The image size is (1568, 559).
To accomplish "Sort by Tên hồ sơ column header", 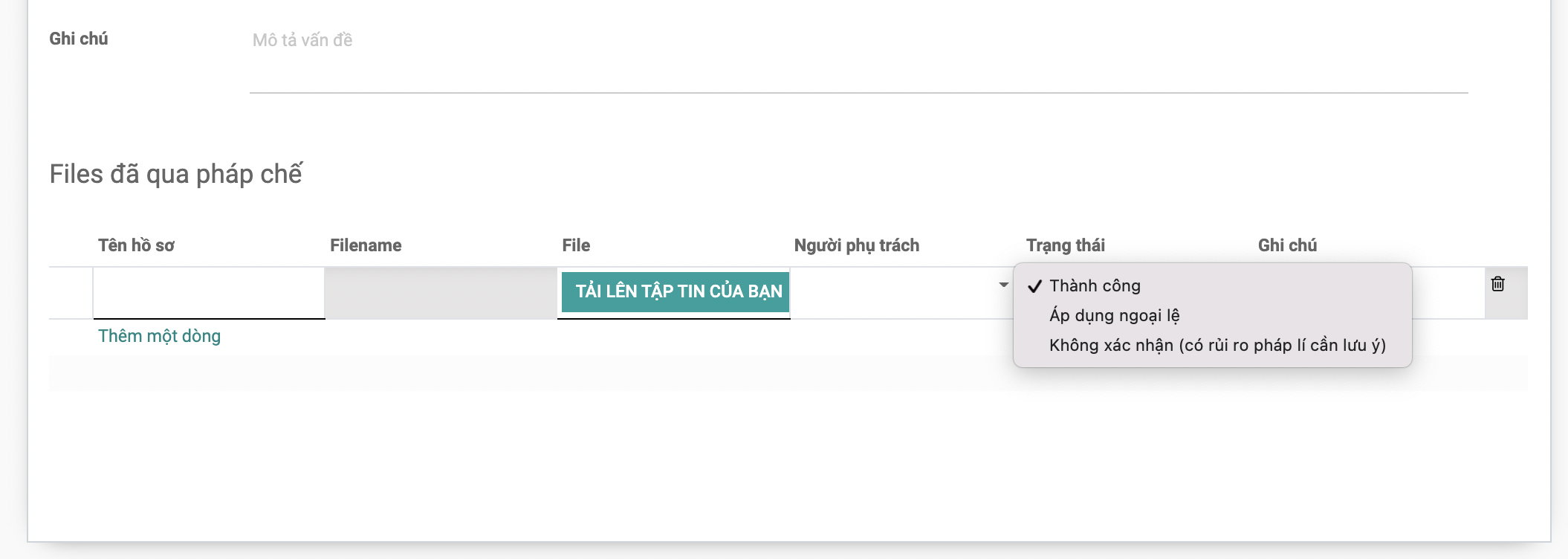I will [x=136, y=245].
